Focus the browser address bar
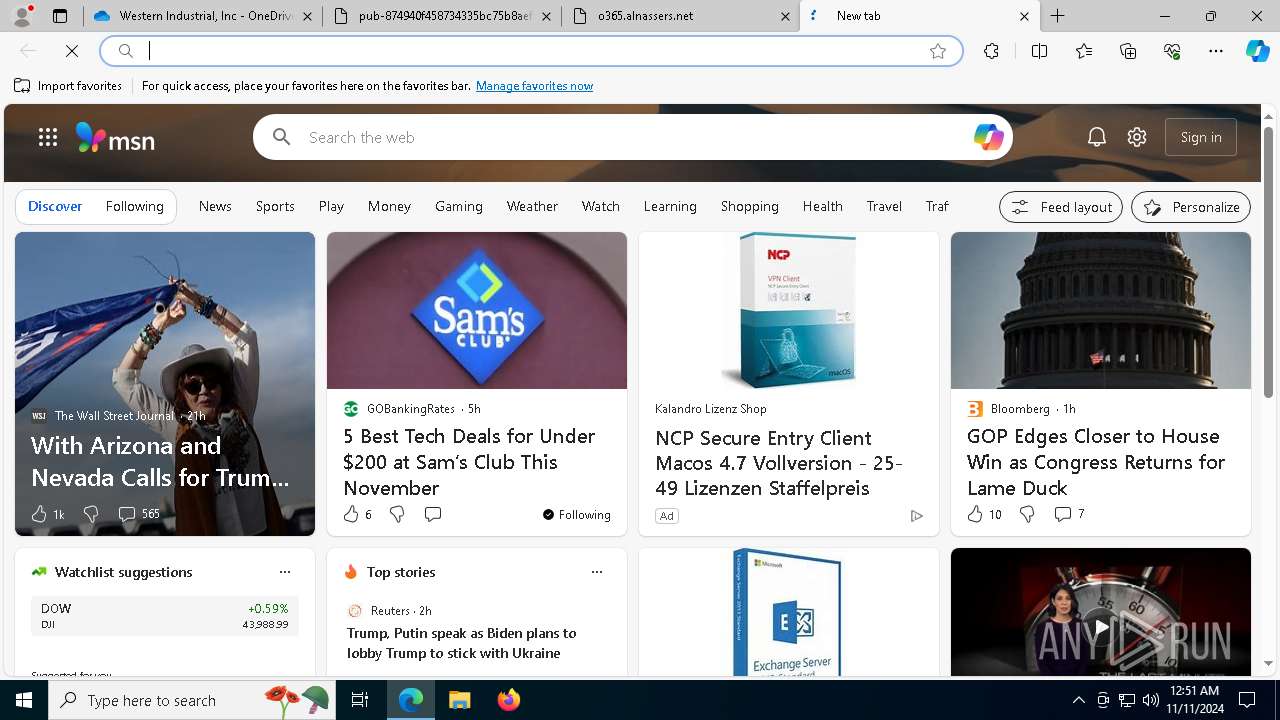 coord(530,51)
